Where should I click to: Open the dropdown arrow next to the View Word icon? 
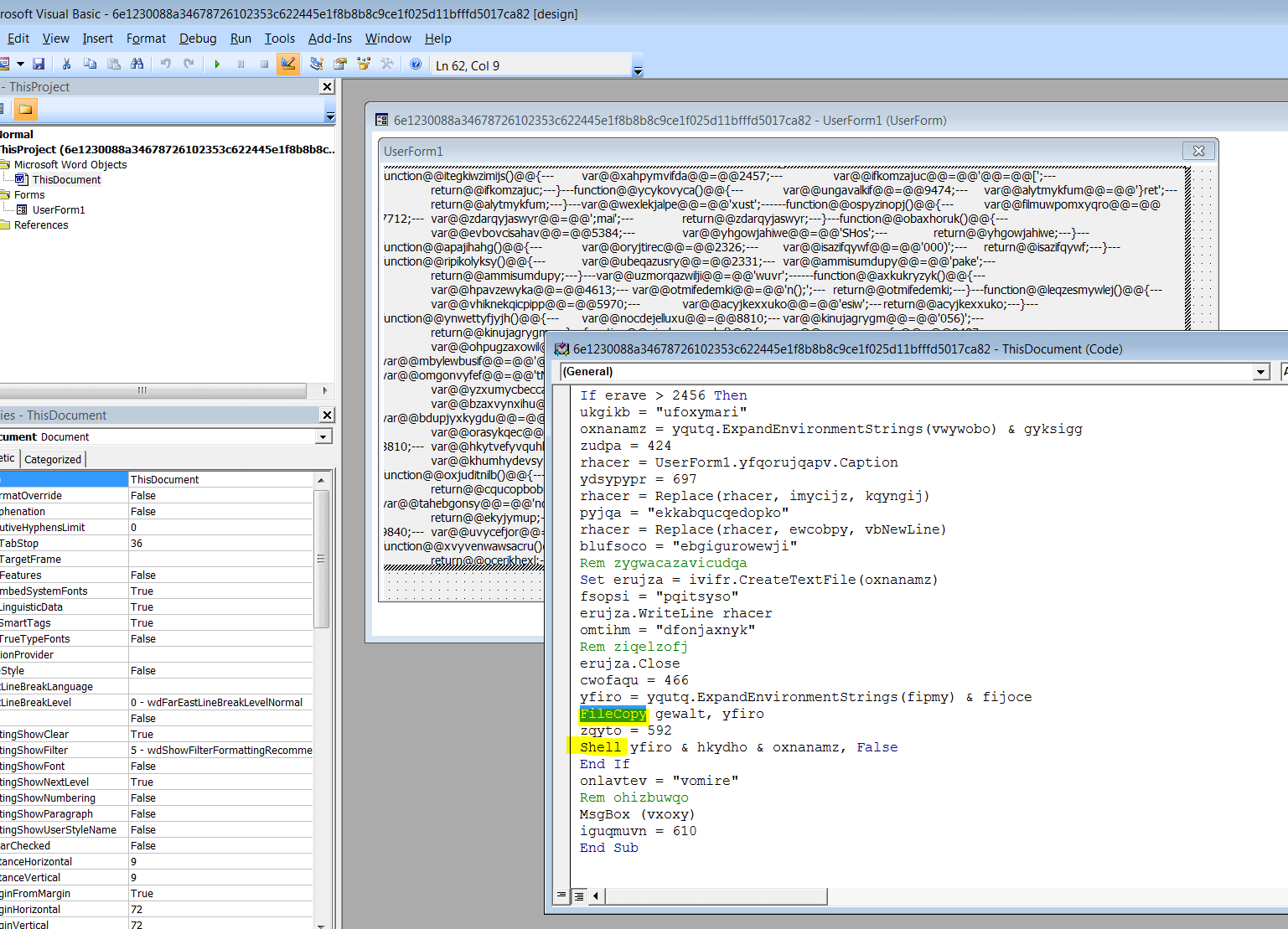20,64
